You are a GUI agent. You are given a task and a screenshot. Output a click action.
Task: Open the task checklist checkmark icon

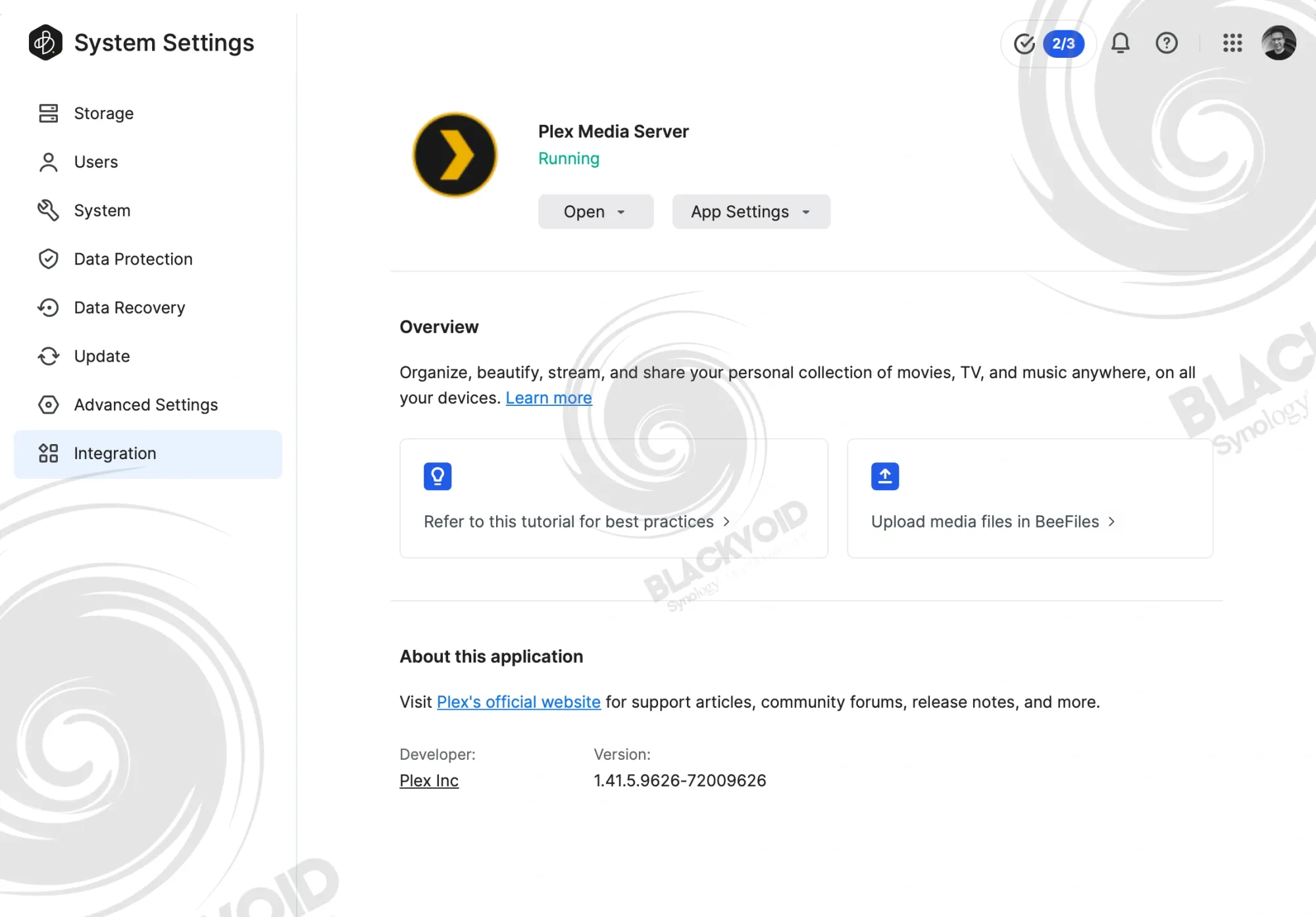point(1025,43)
